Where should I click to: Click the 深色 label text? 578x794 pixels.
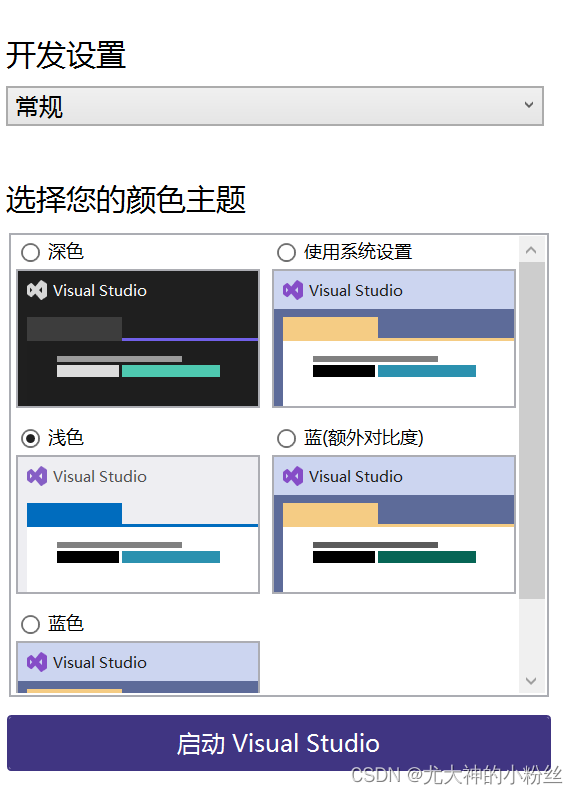(66, 252)
